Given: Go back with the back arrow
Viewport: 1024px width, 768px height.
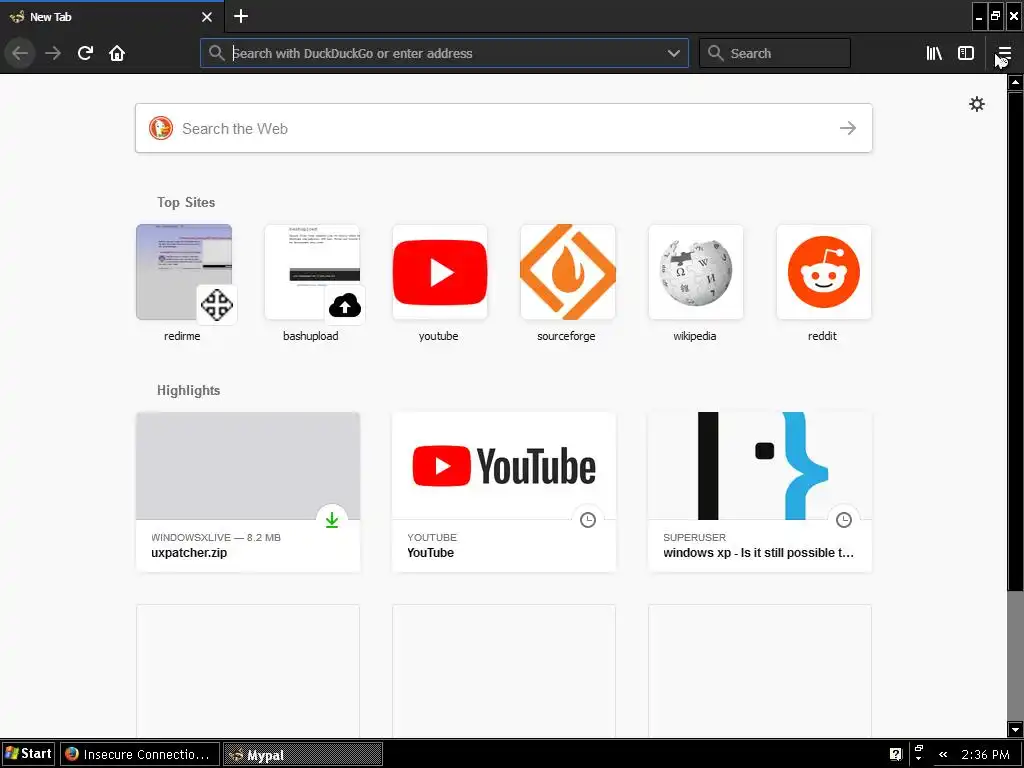Looking at the screenshot, I should pyautogui.click(x=20, y=53).
